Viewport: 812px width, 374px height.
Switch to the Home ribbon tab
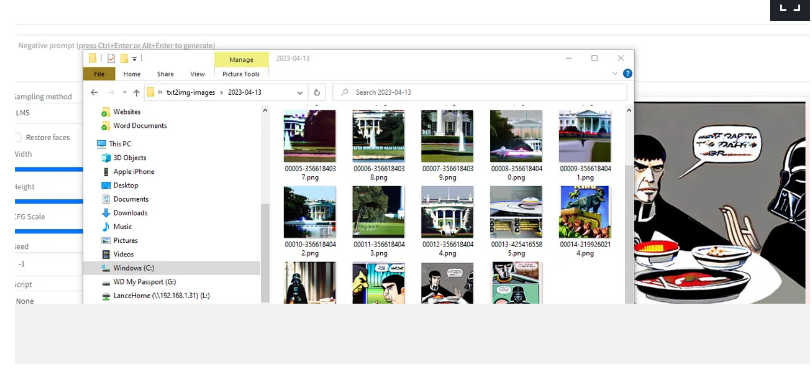tap(132, 74)
